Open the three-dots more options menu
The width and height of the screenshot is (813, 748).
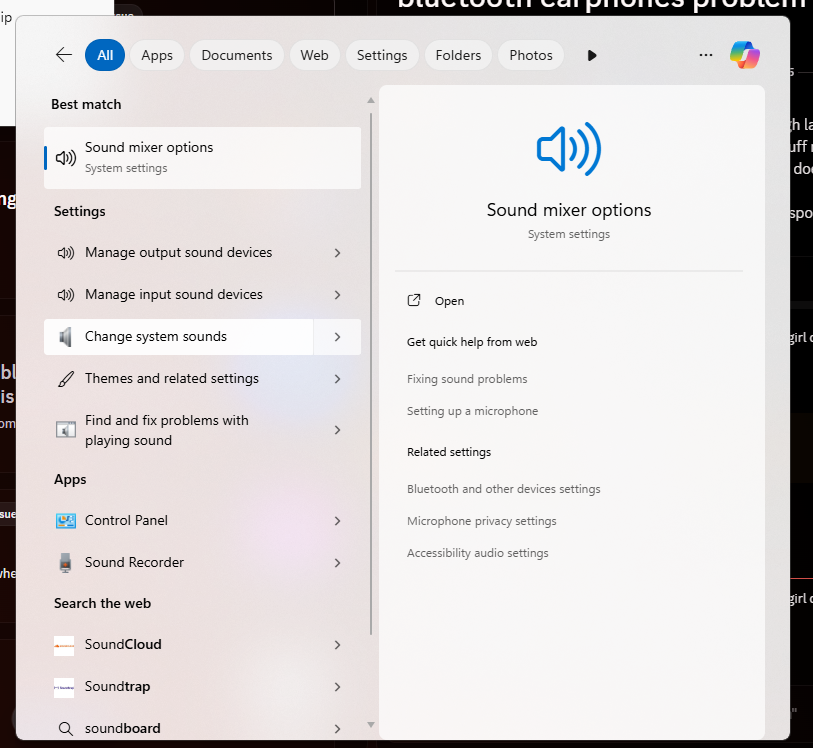coord(706,55)
